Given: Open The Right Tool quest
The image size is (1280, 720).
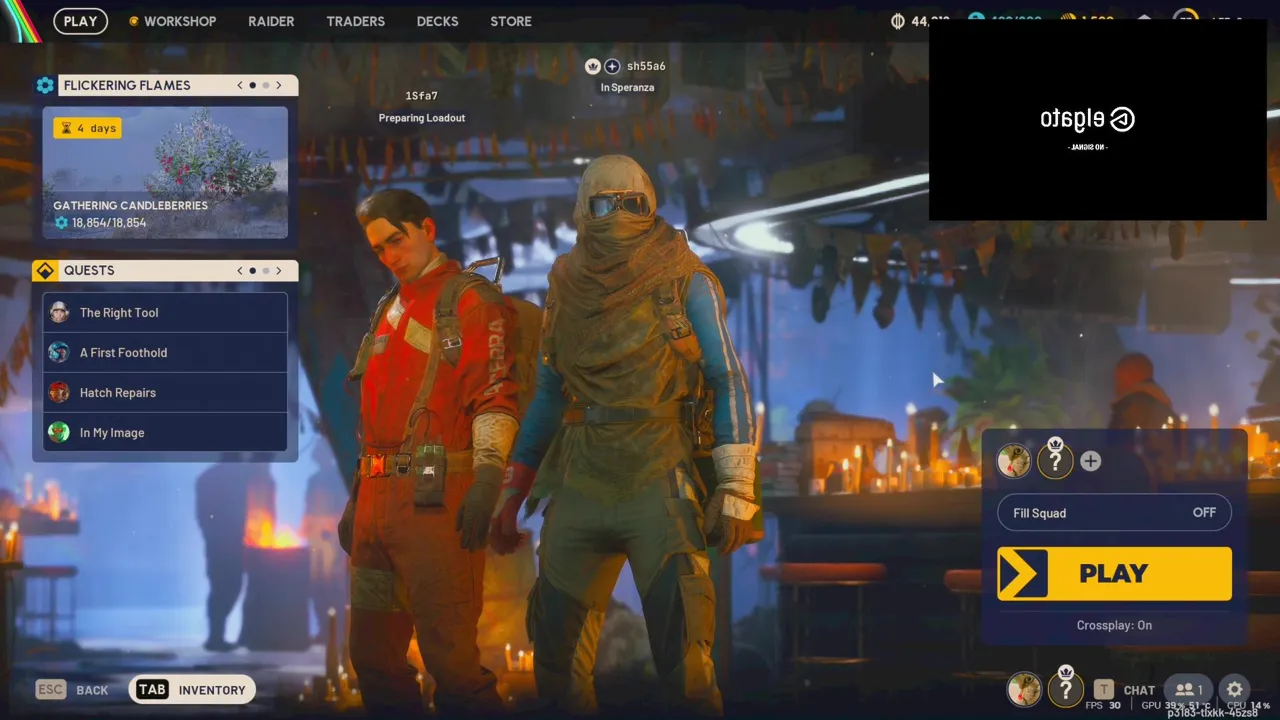Looking at the screenshot, I should coord(165,312).
